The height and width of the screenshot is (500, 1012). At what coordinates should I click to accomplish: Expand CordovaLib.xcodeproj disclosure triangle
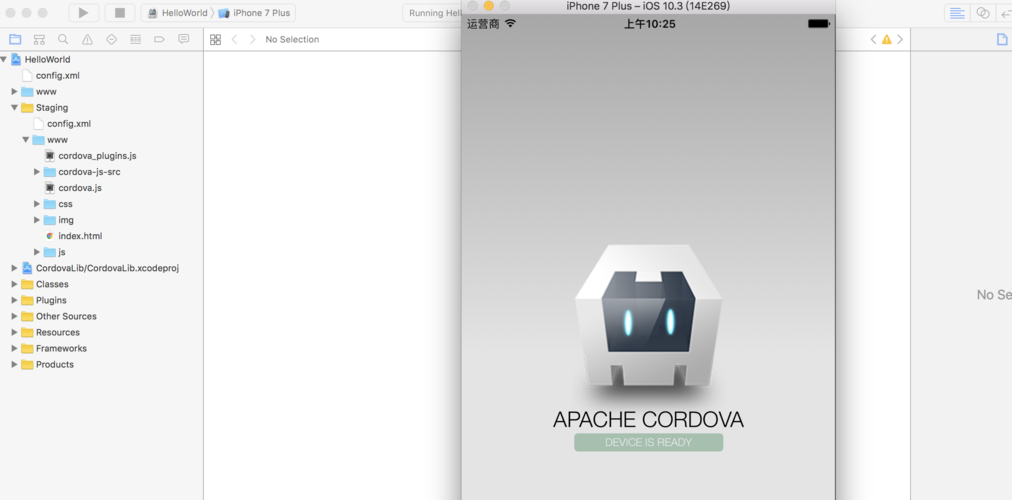pos(14,268)
